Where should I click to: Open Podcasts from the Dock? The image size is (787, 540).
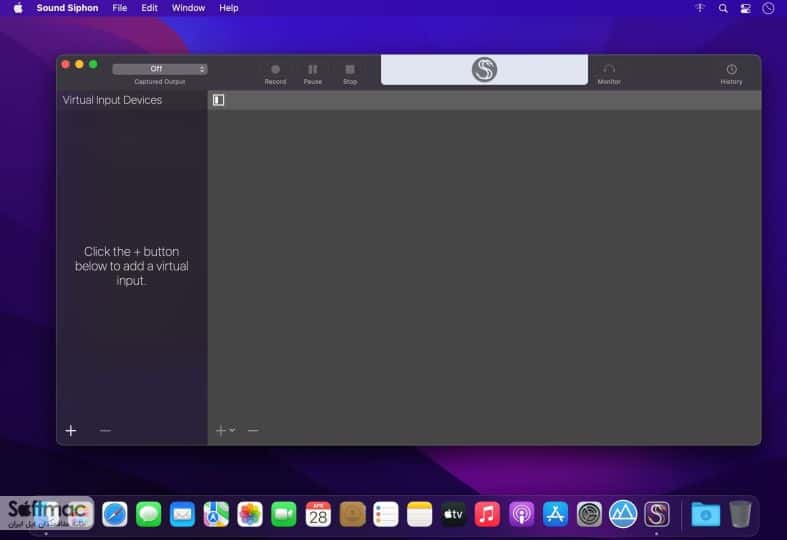click(x=521, y=514)
